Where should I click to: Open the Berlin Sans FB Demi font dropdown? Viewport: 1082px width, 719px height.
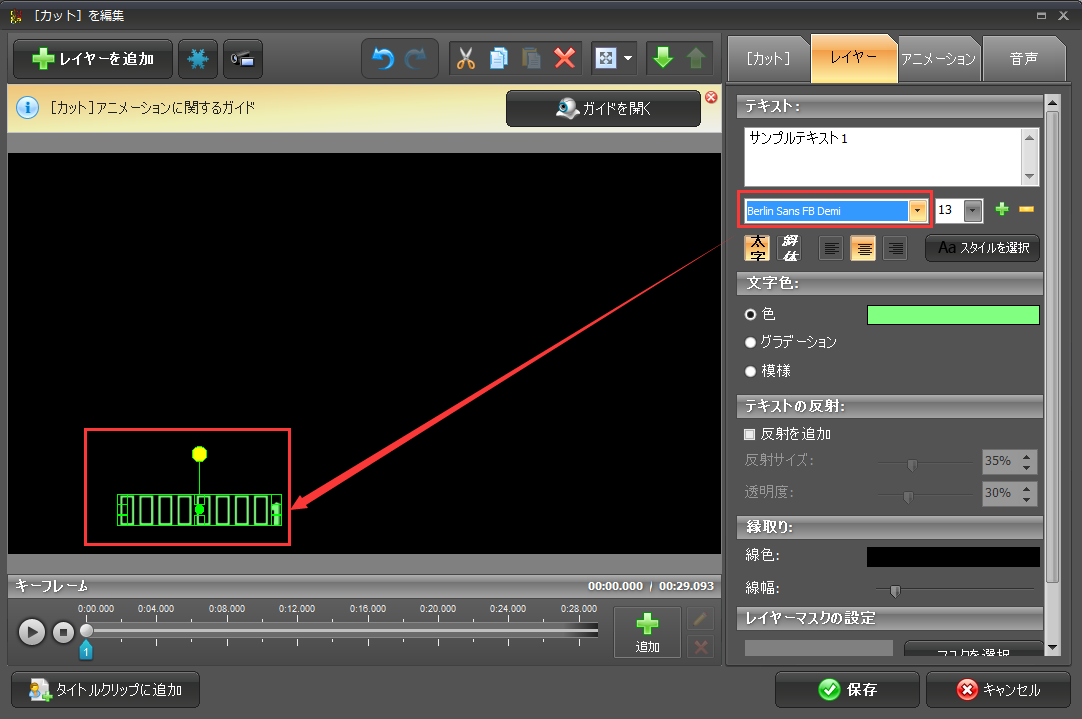pos(916,211)
